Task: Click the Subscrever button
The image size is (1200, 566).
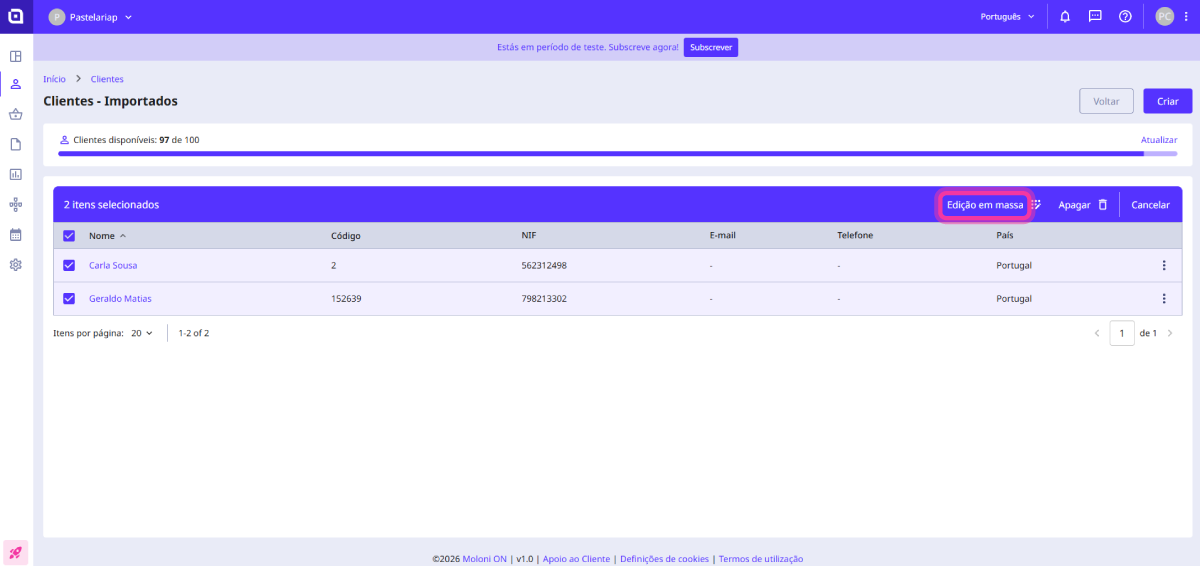Action: click(710, 48)
